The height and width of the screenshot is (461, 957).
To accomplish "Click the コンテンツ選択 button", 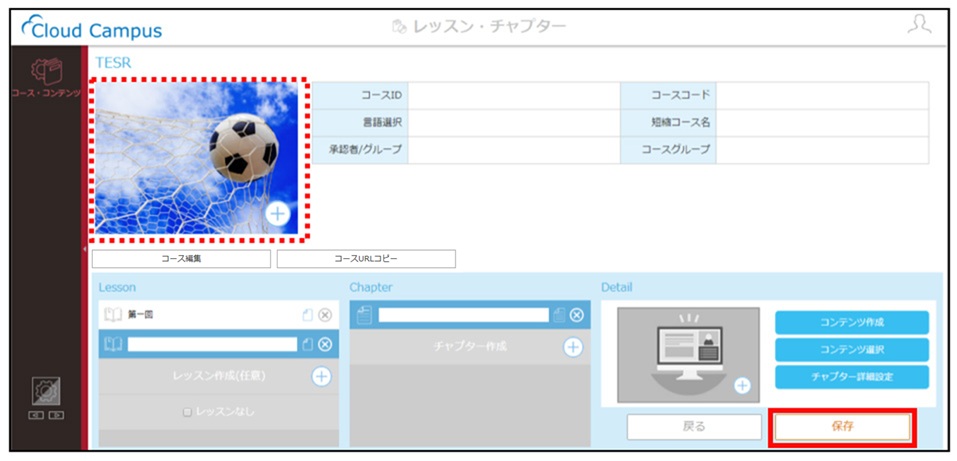I will click(852, 350).
